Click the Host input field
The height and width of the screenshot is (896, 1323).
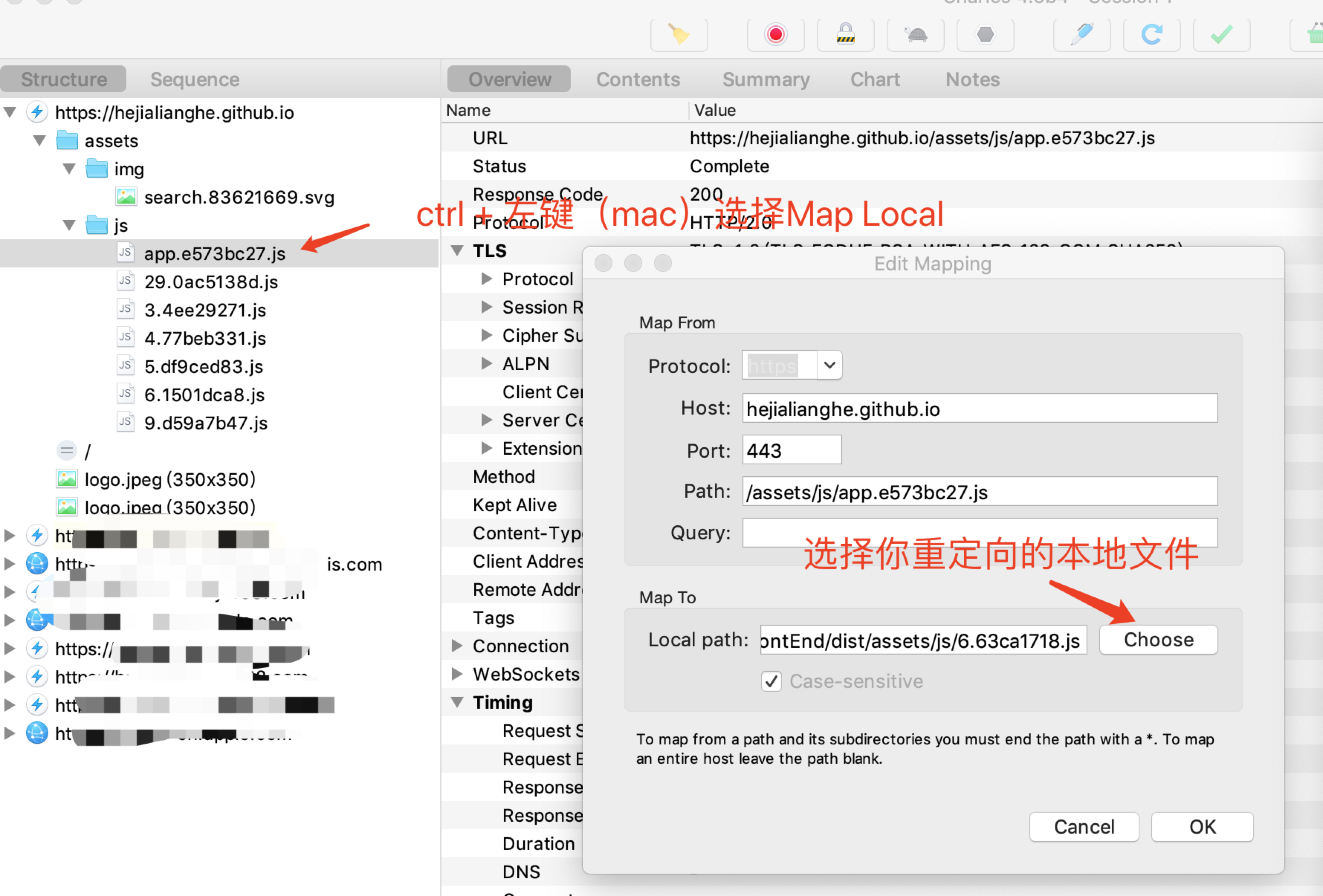pos(979,409)
